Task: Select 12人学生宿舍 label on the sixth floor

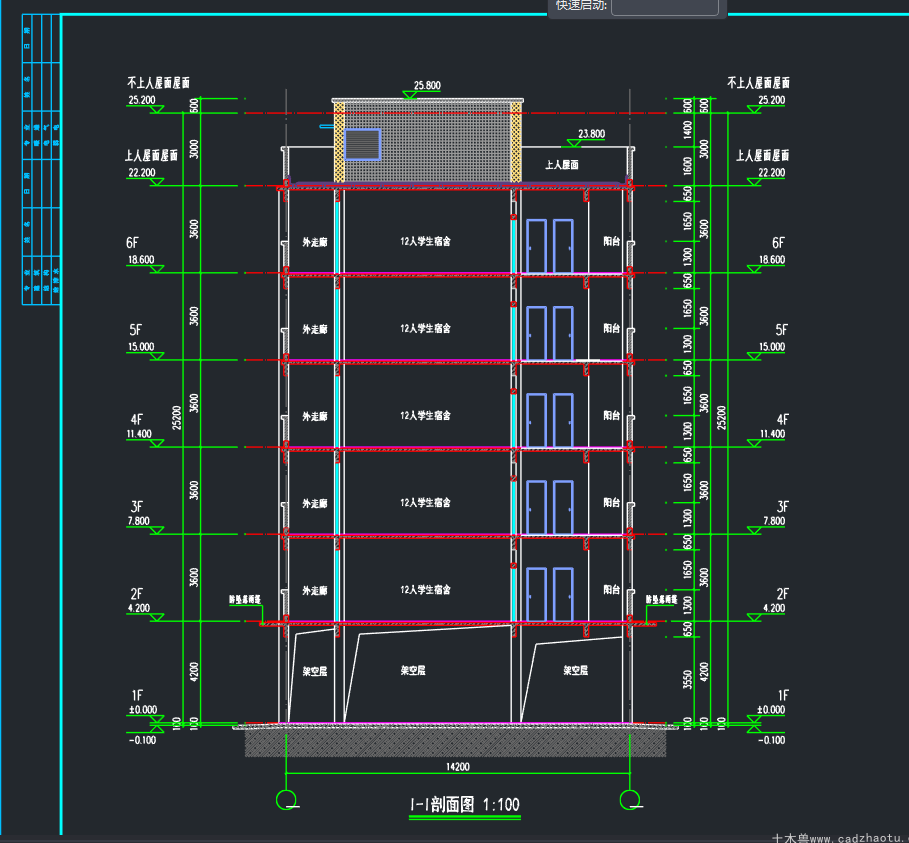Action: point(425,241)
